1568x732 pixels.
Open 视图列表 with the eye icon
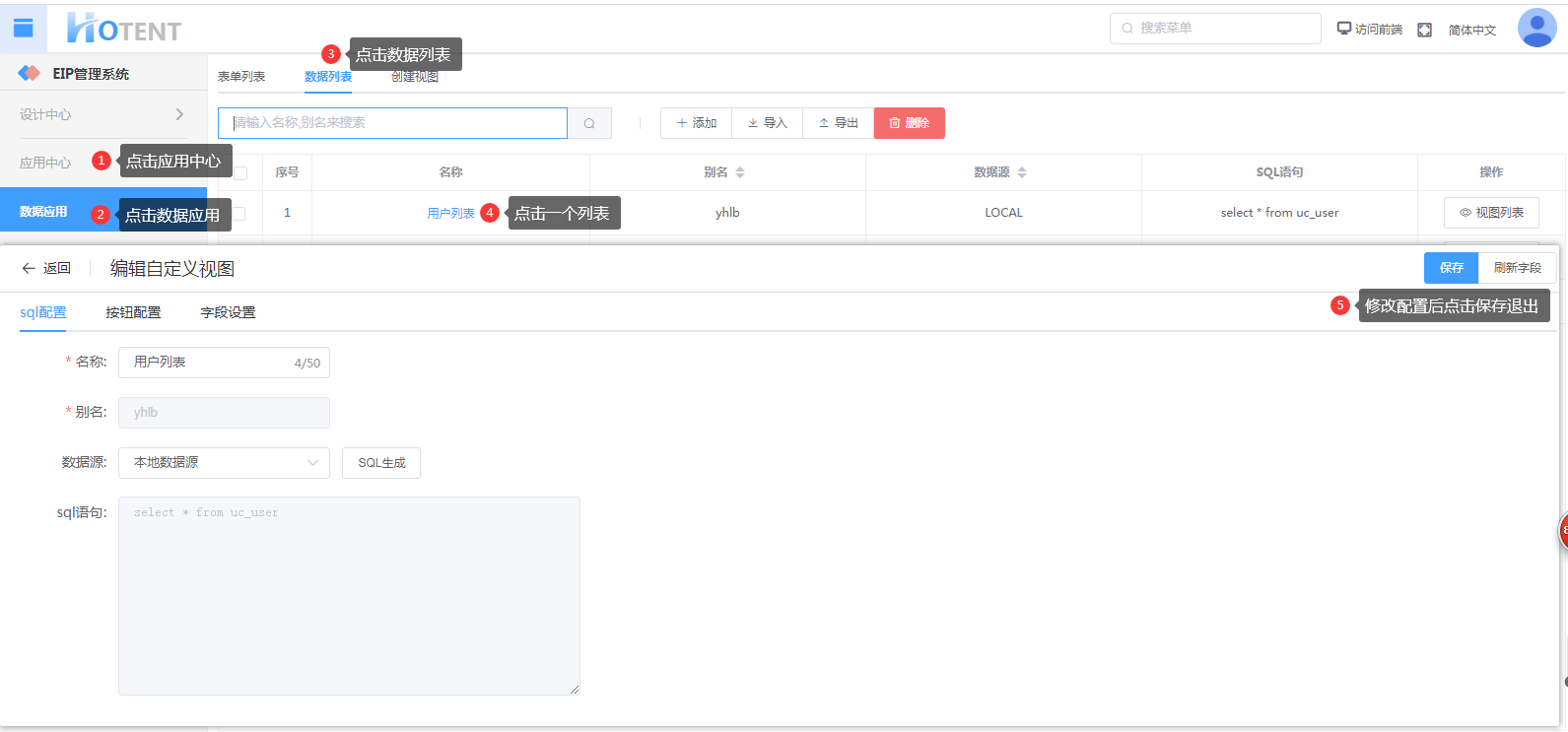point(1490,213)
